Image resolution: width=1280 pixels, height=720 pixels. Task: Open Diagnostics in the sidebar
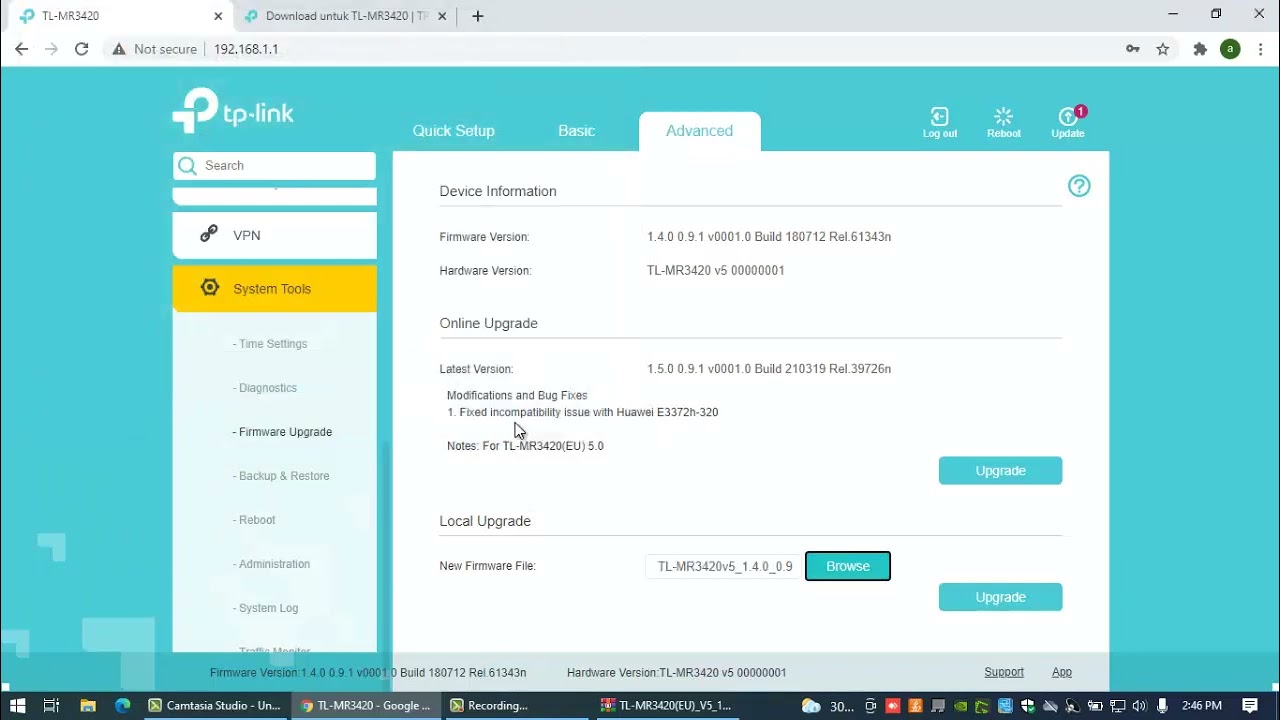pos(265,388)
